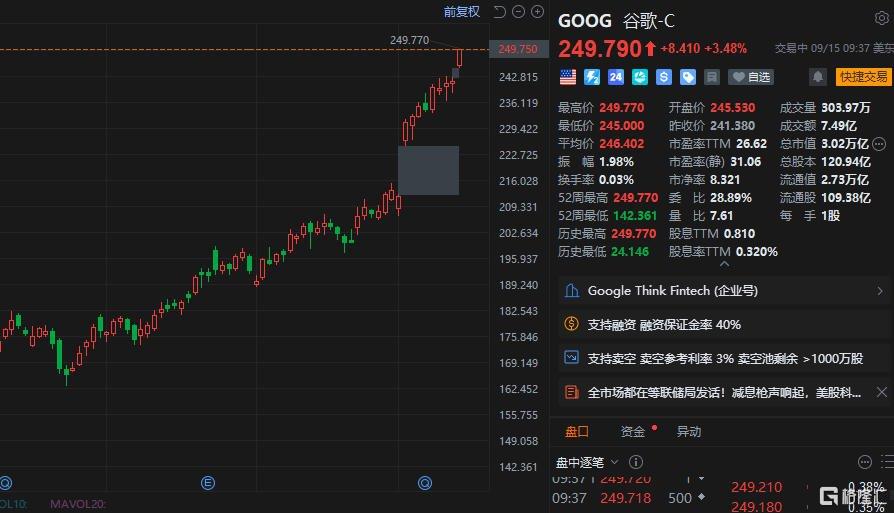The width and height of the screenshot is (894, 513).
Task: Switch to the 盘口 tab
Action: 576,431
